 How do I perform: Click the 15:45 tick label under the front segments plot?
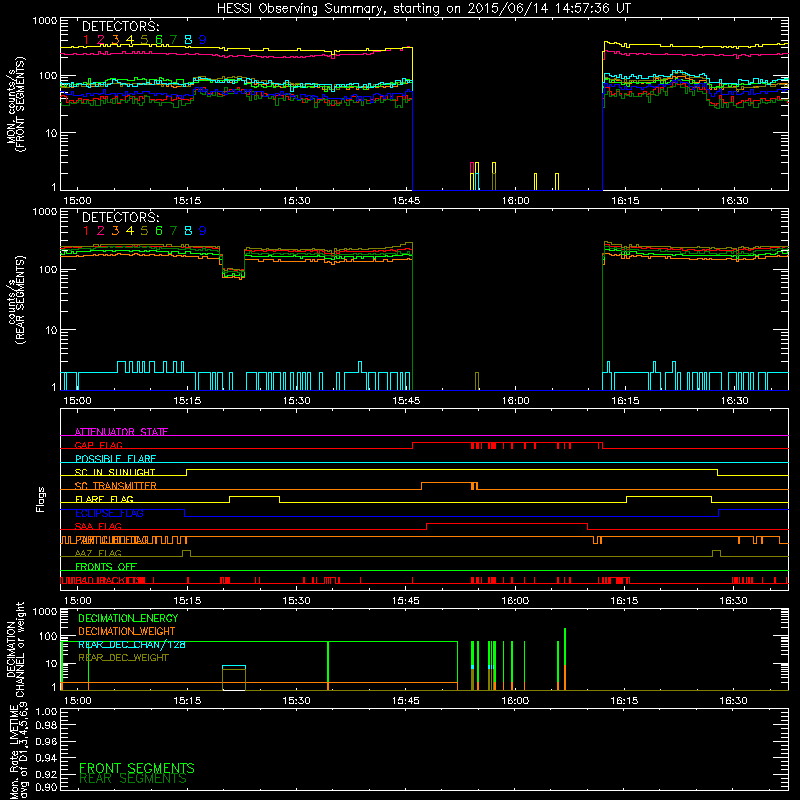coord(406,201)
